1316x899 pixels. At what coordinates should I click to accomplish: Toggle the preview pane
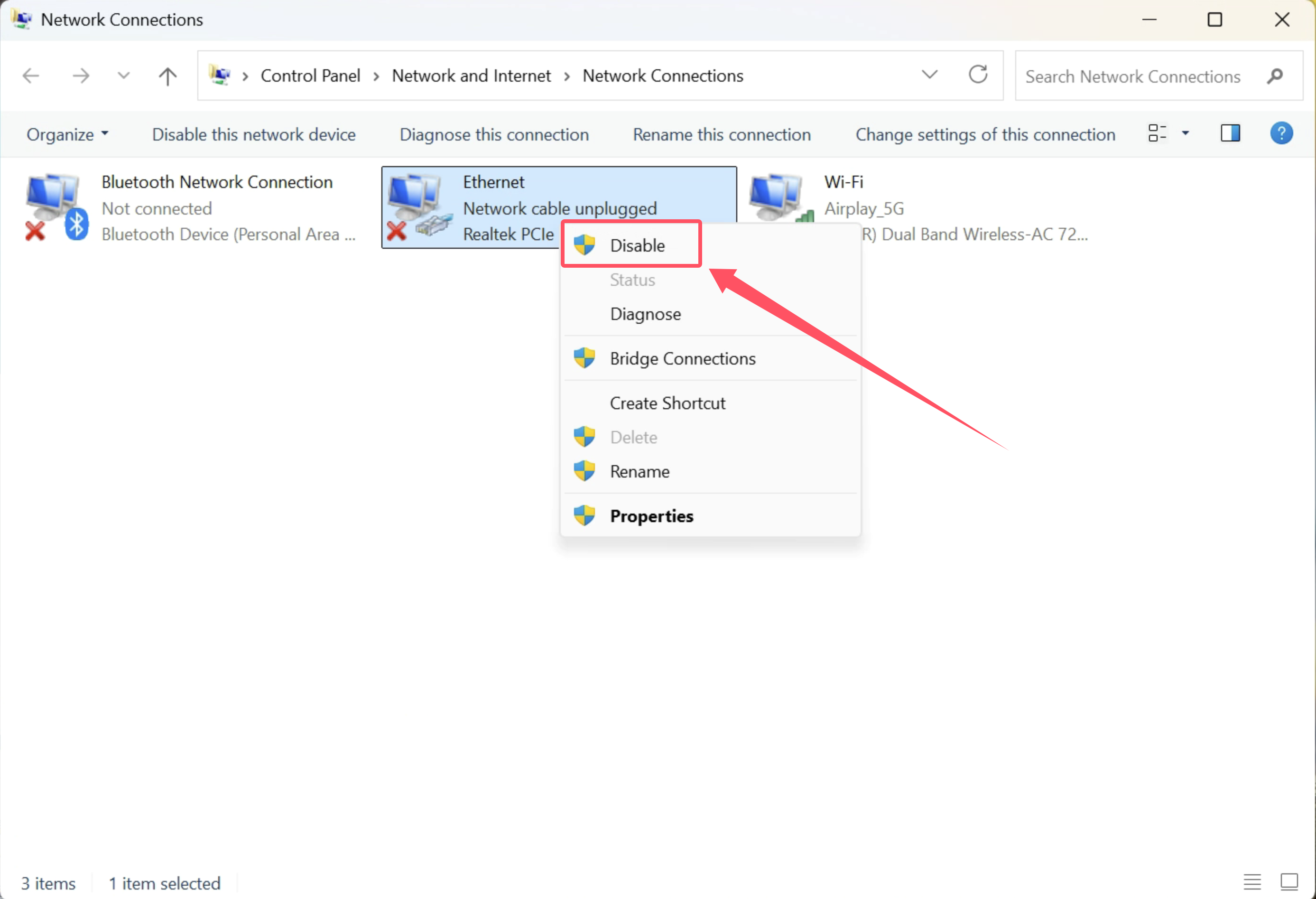tap(1230, 133)
